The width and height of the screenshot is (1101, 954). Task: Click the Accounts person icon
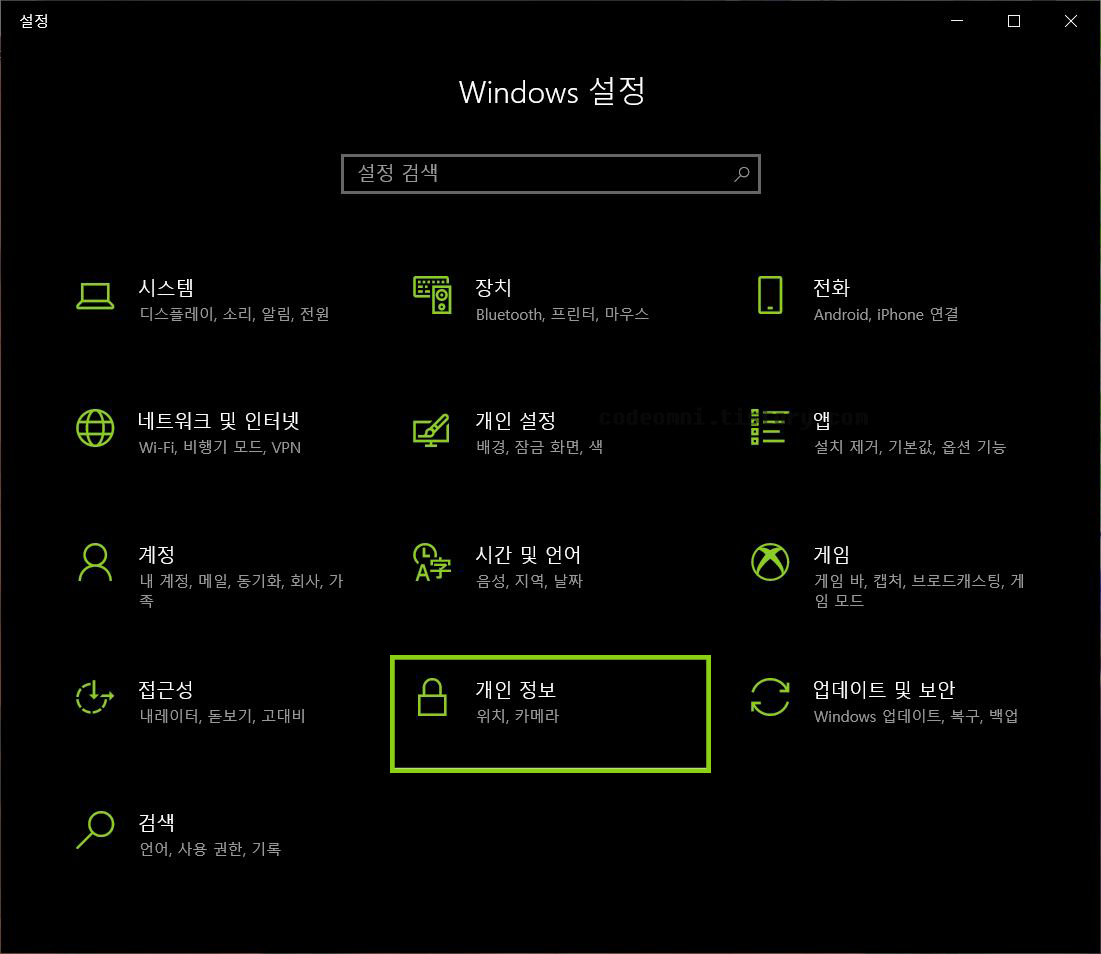[x=95, y=562]
